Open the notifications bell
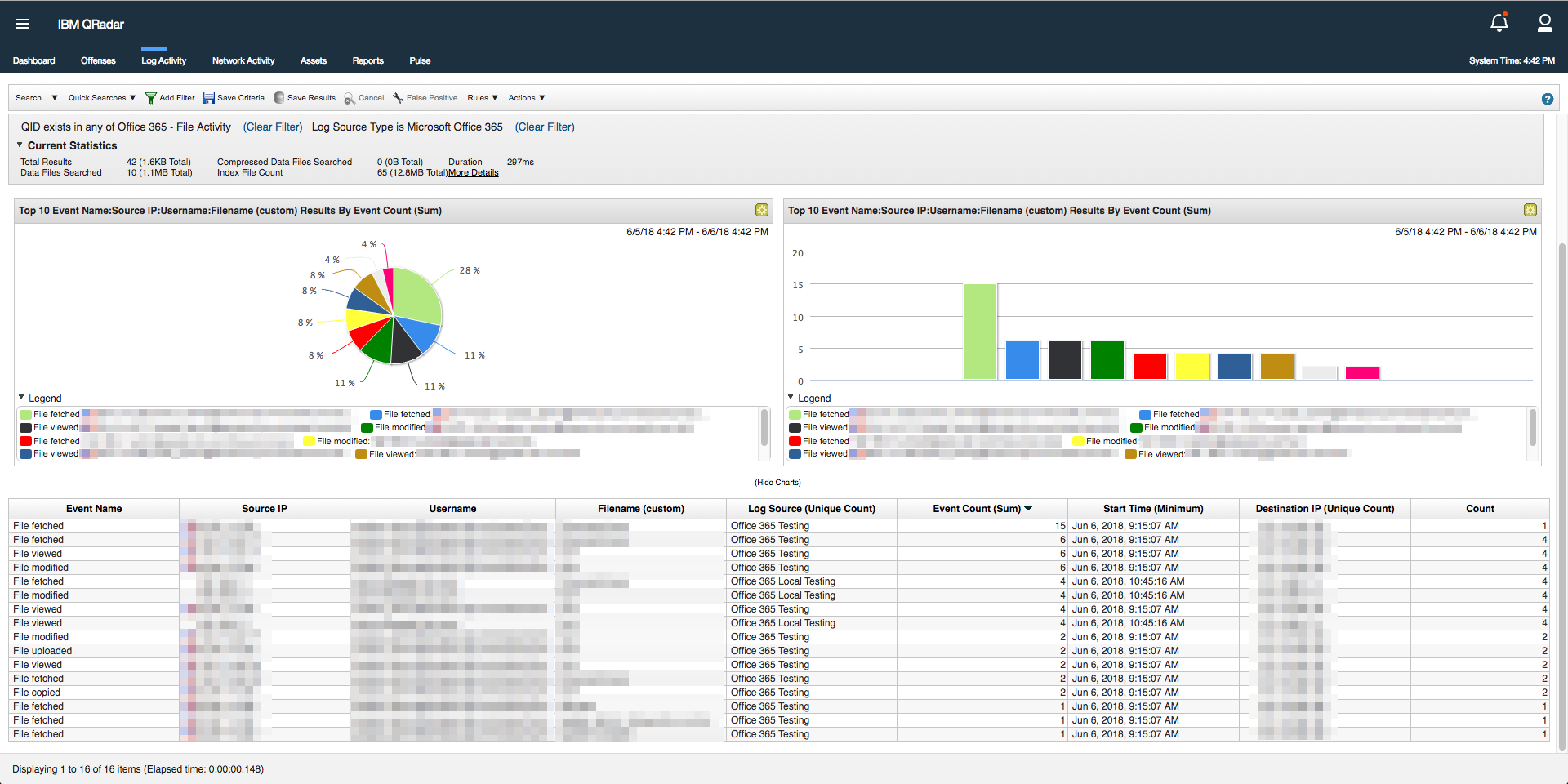The width and height of the screenshot is (1568, 784). (x=1499, y=23)
